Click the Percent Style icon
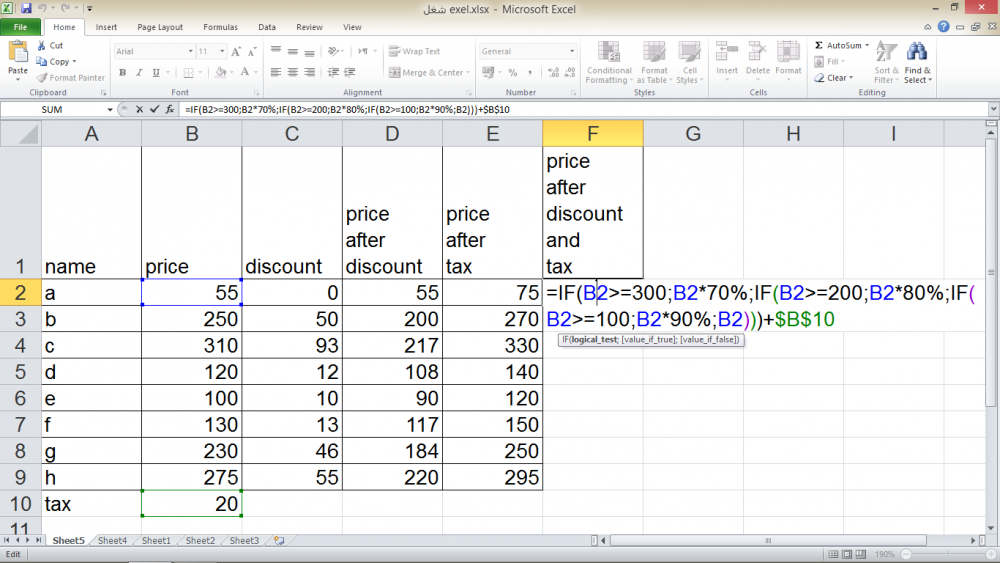The height and width of the screenshot is (563, 1000). click(513, 73)
